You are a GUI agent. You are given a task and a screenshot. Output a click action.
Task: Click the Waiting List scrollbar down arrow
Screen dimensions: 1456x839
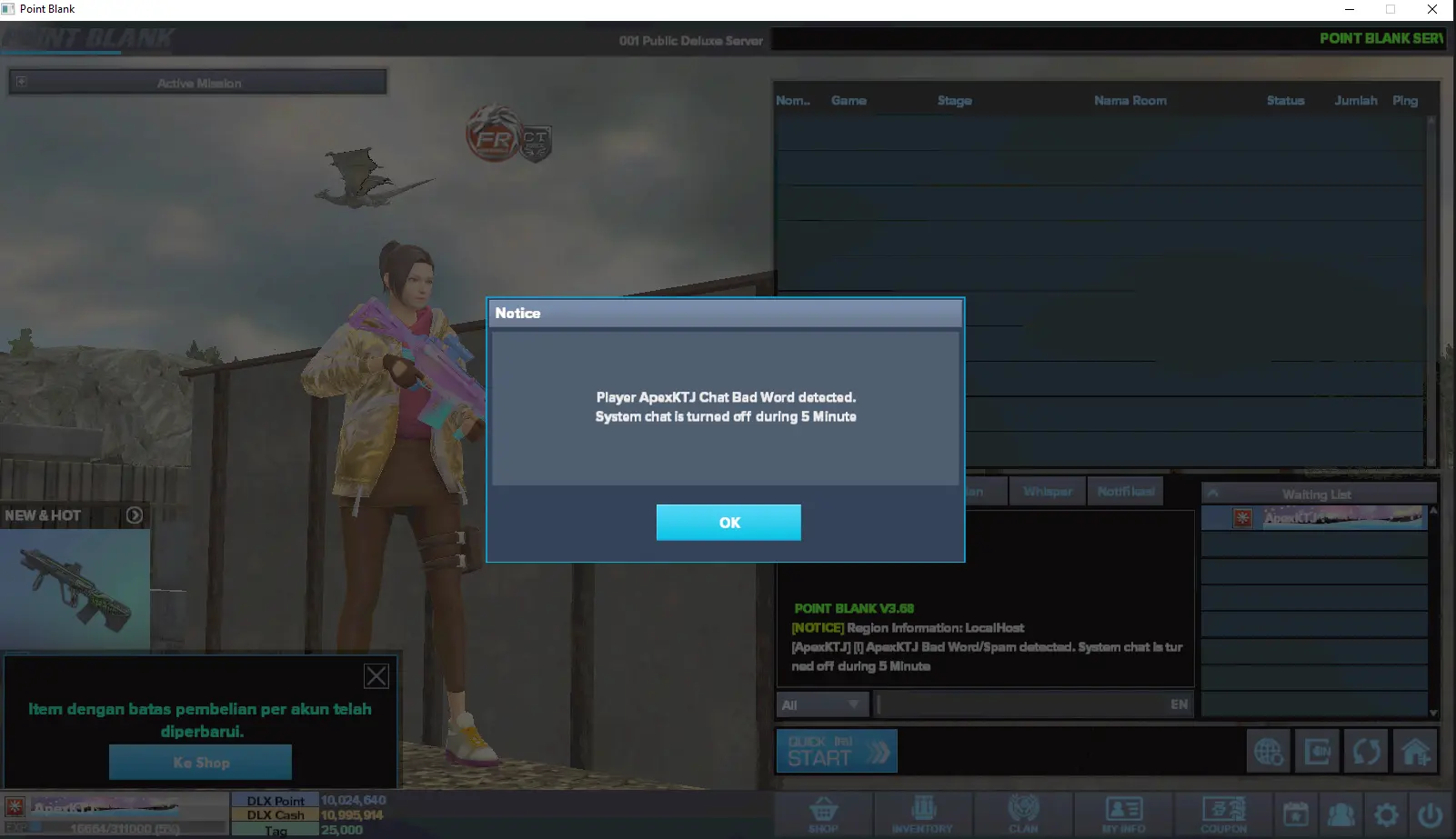tap(1433, 713)
